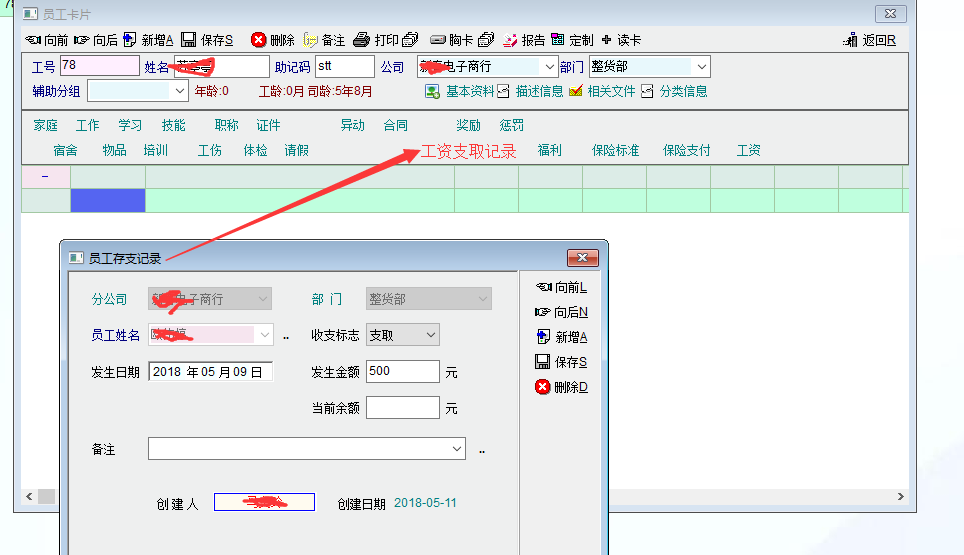Open 备注 notes from the main toolbar
The width and height of the screenshot is (964, 555).
click(x=311, y=40)
